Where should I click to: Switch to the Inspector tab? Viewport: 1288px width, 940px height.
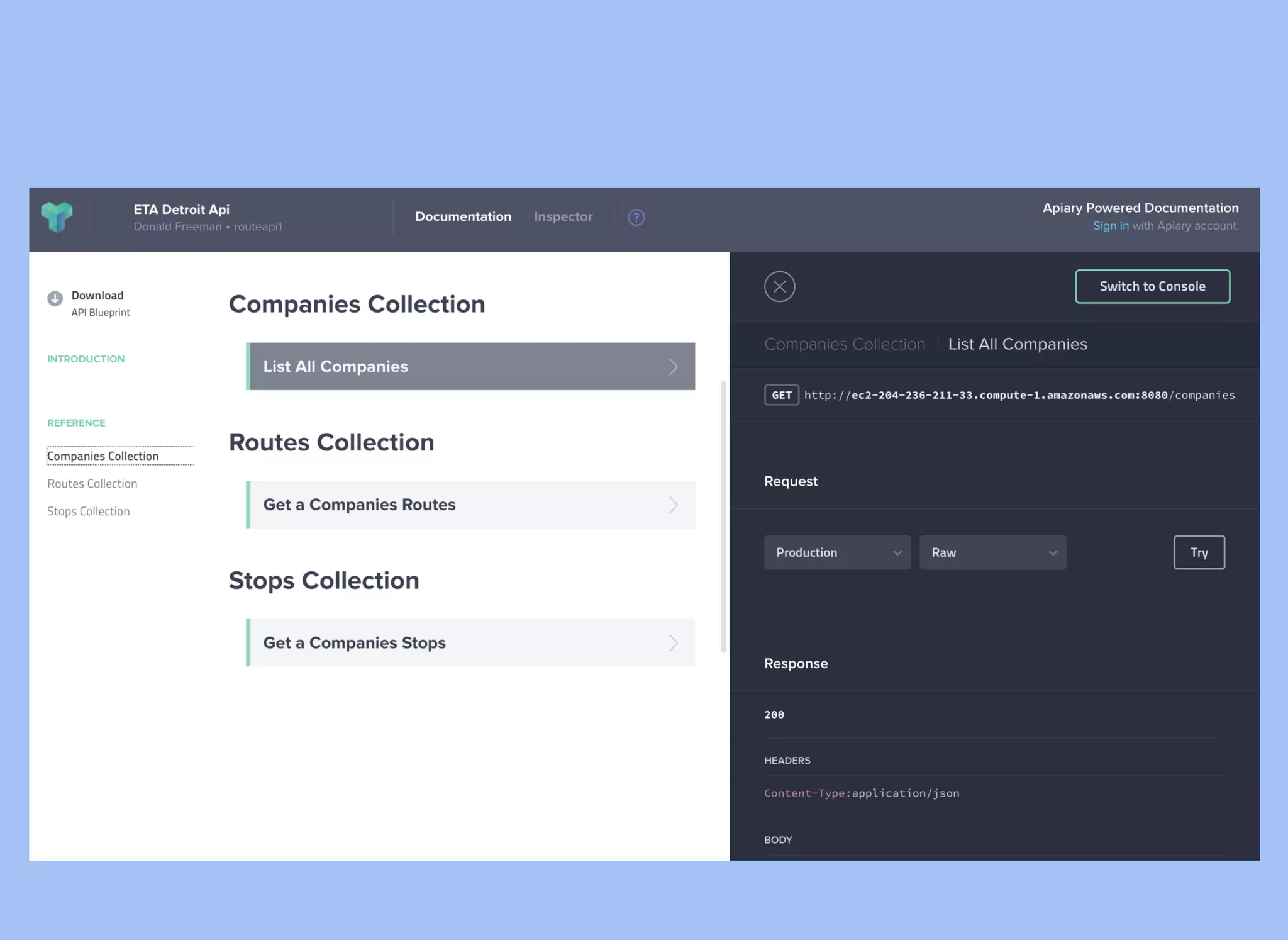click(x=563, y=217)
